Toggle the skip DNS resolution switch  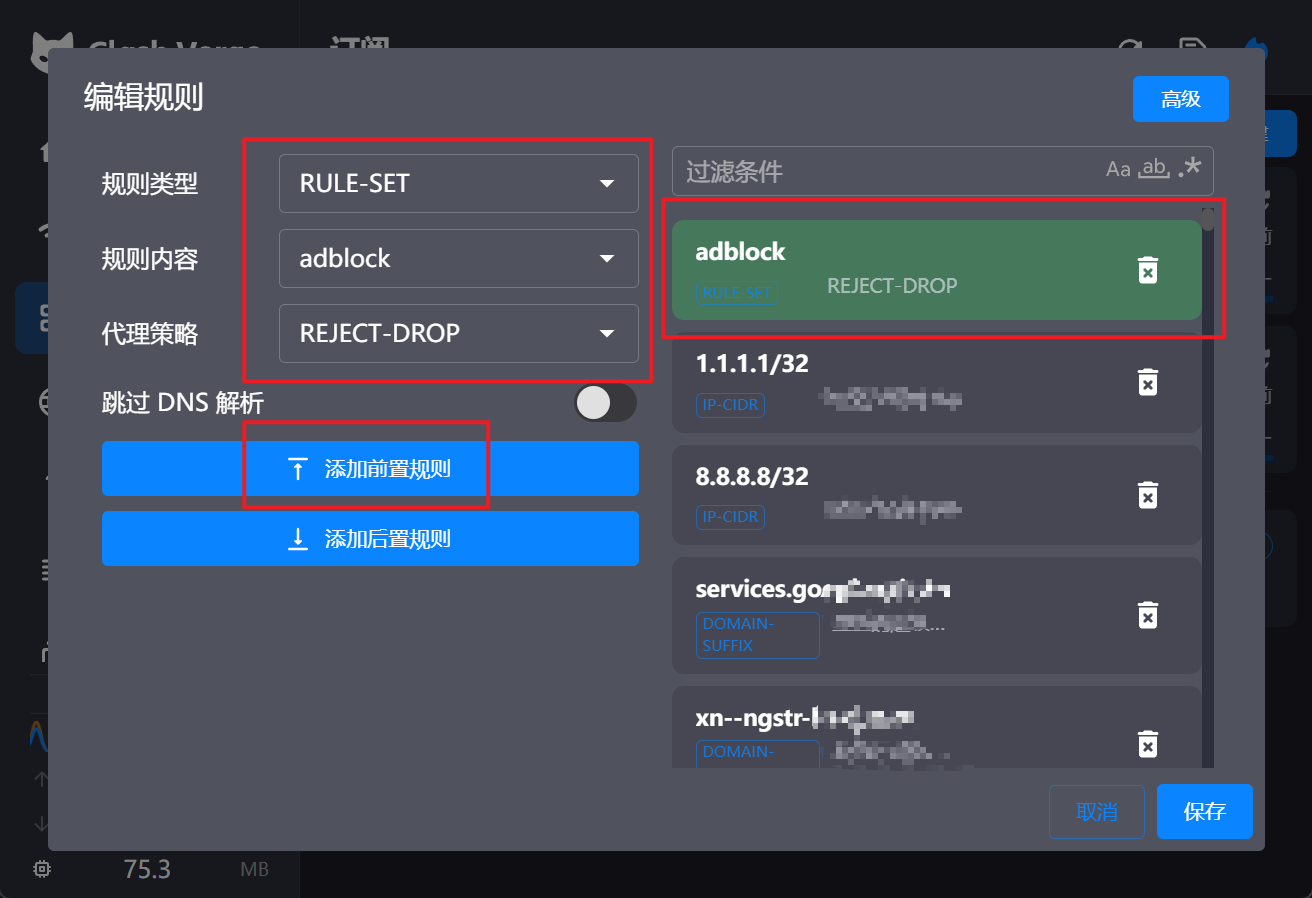605,403
